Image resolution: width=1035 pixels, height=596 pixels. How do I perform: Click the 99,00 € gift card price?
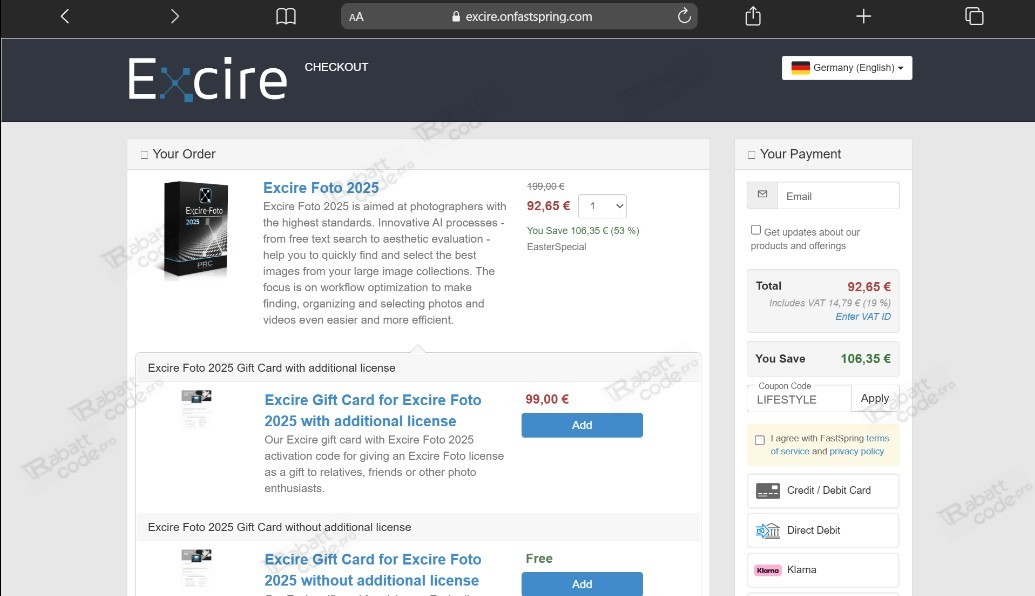pyautogui.click(x=547, y=399)
